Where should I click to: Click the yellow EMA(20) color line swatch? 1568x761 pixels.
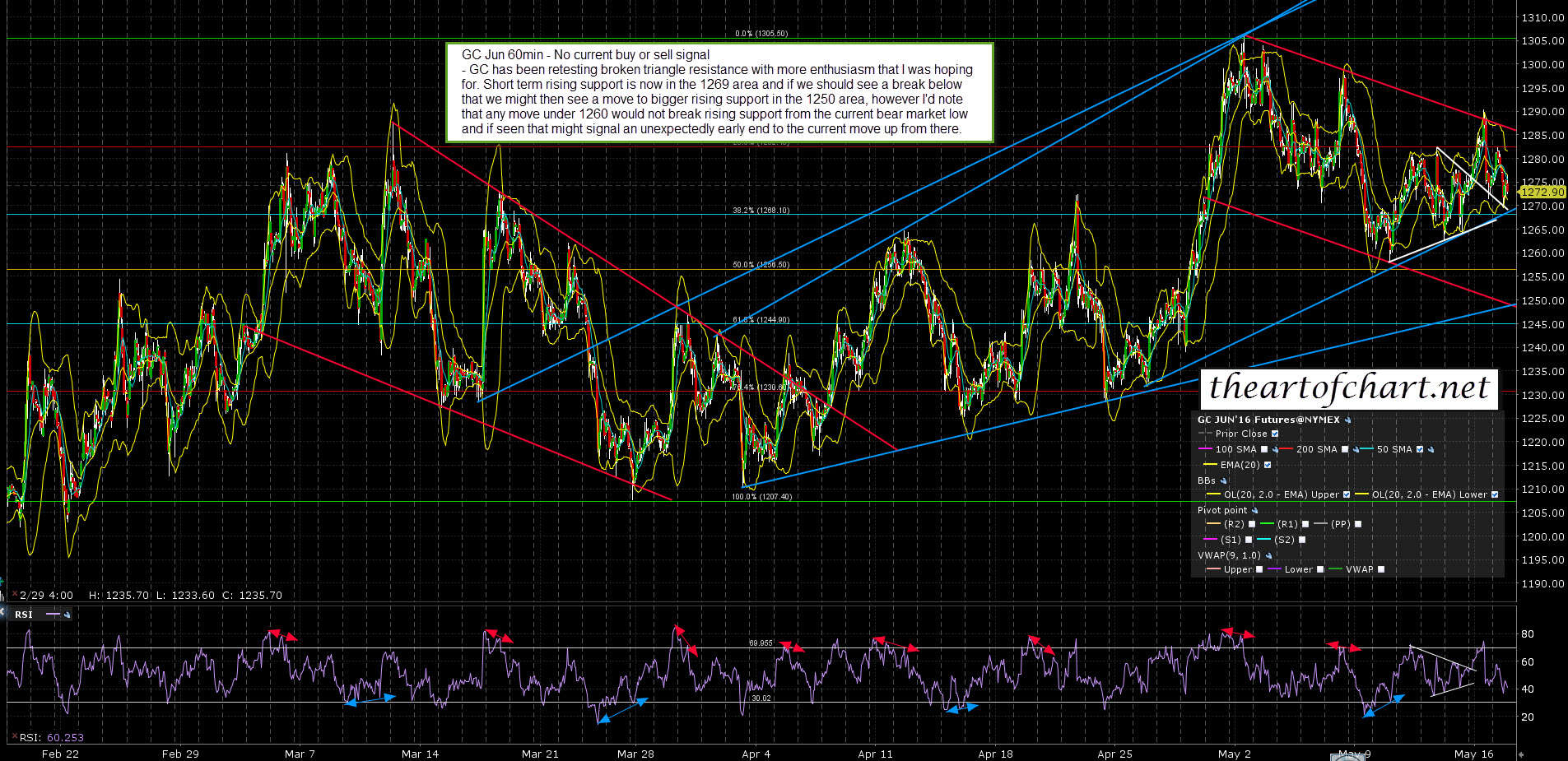coord(1209,466)
